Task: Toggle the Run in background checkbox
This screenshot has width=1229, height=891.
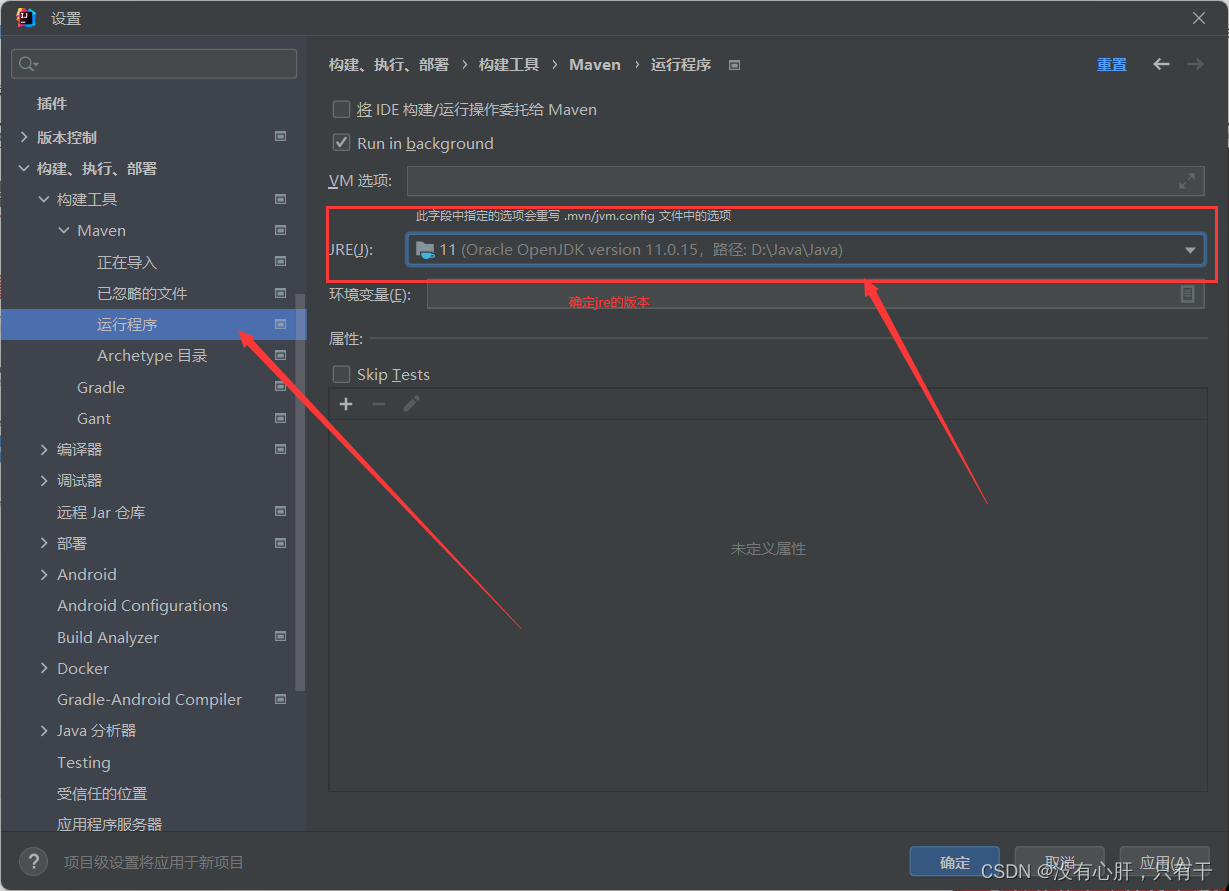Action: tap(342, 143)
